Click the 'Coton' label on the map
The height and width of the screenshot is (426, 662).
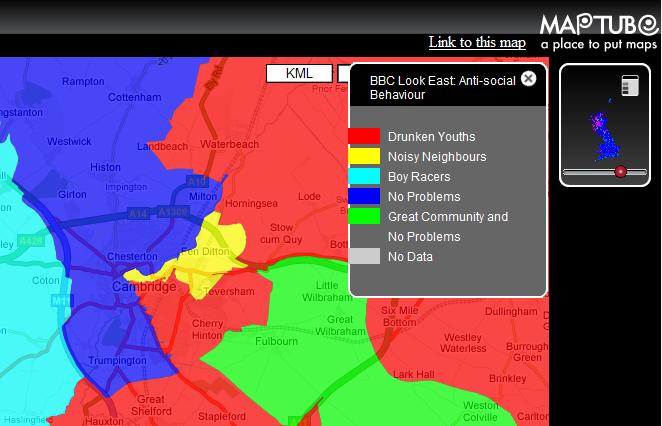point(46,280)
